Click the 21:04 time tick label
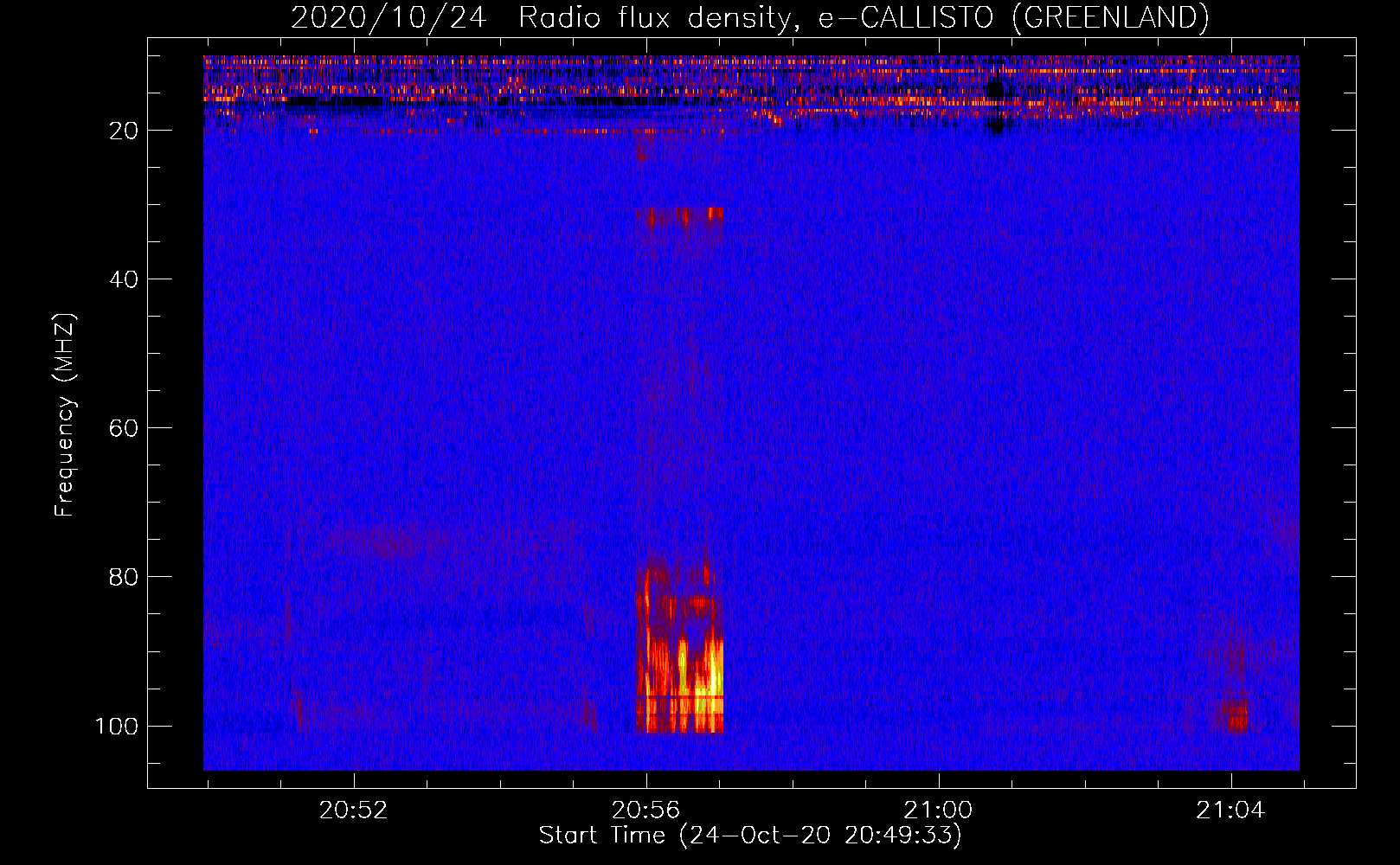 tap(1230, 811)
